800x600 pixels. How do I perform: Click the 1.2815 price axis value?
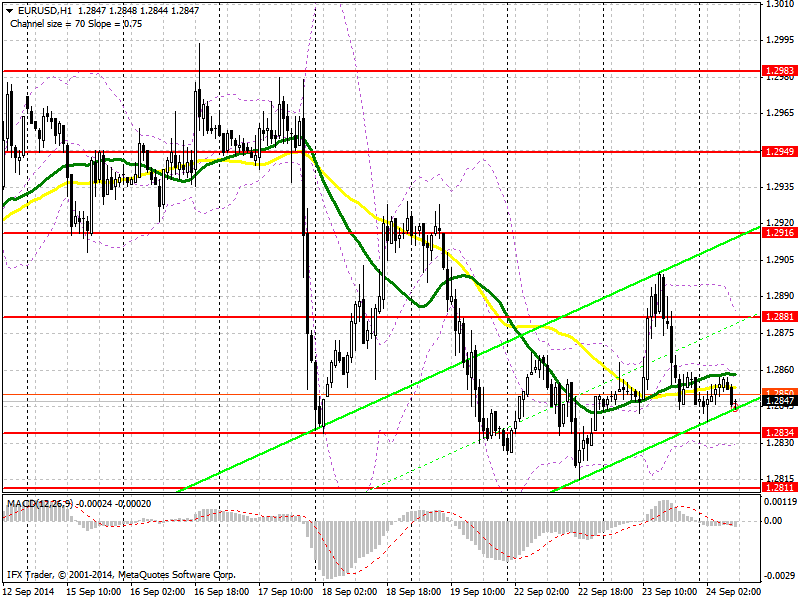click(780, 479)
